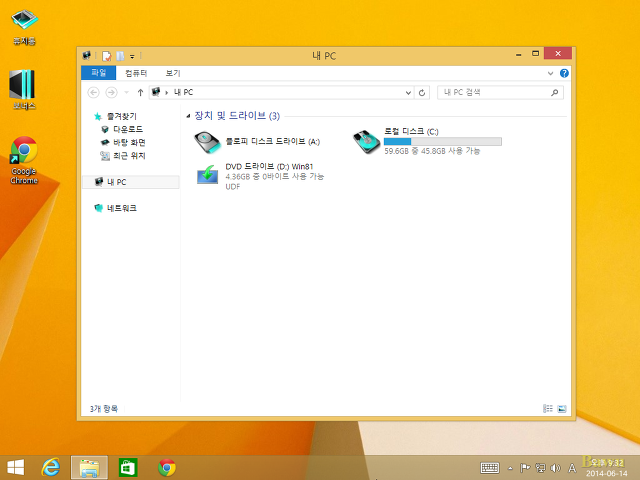Click File Explorer taskbar button

[x=89, y=468]
